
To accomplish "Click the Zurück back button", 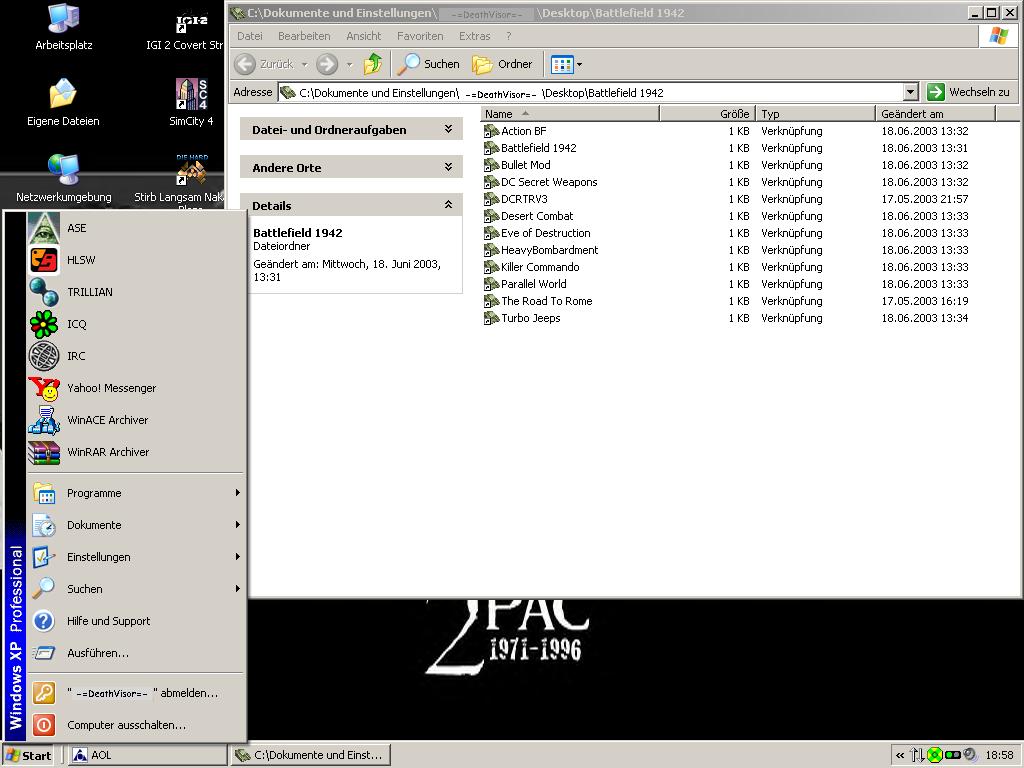I will pyautogui.click(x=264, y=64).
